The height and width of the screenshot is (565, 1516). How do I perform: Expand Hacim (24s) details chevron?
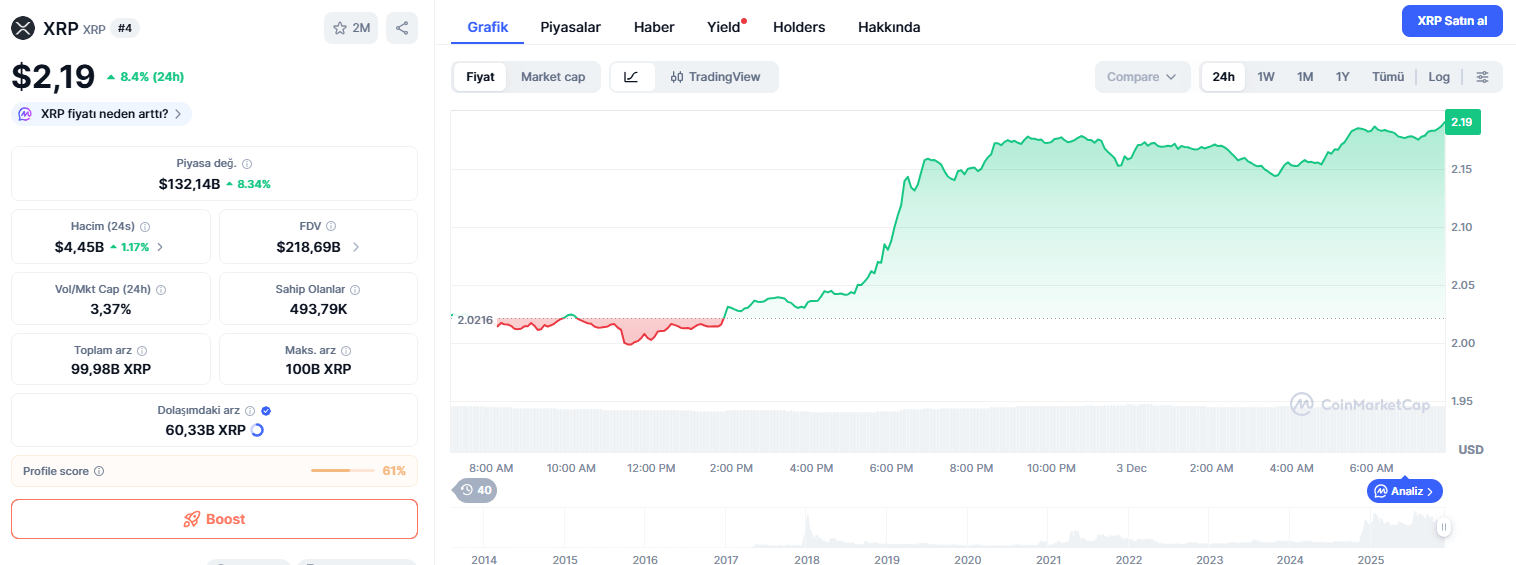click(160, 247)
